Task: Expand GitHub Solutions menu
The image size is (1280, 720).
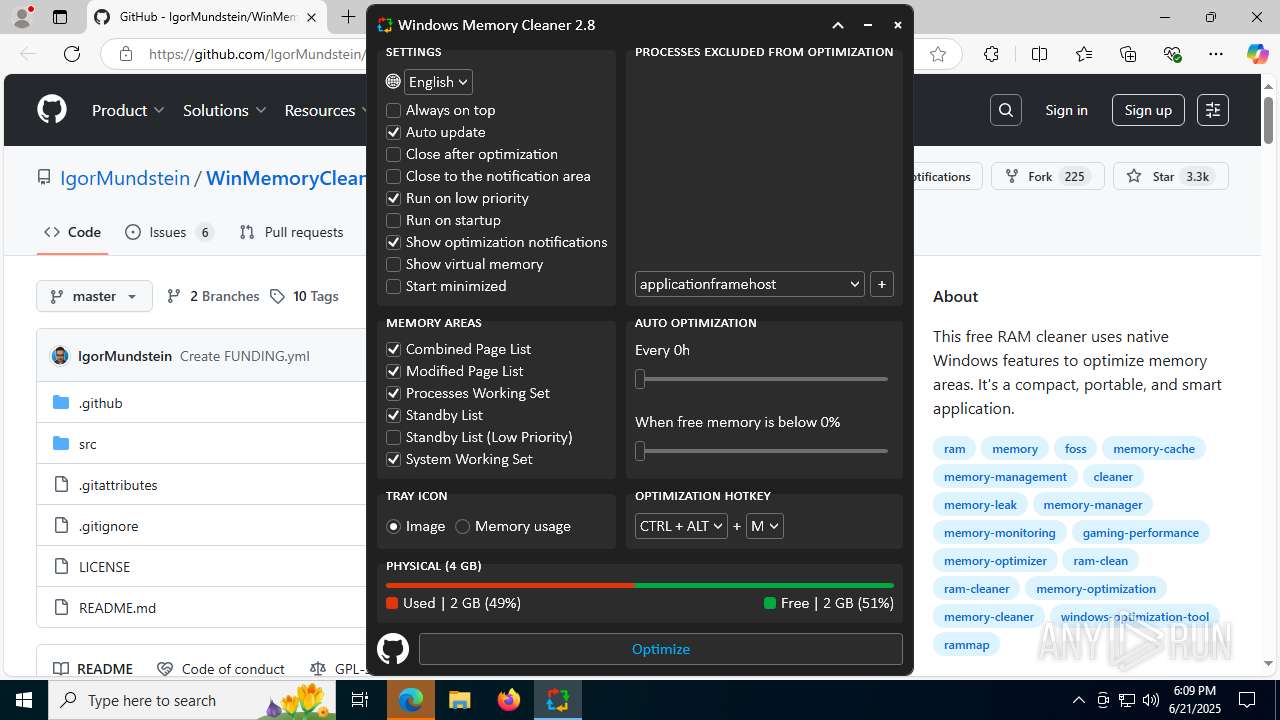Action: 224,110
